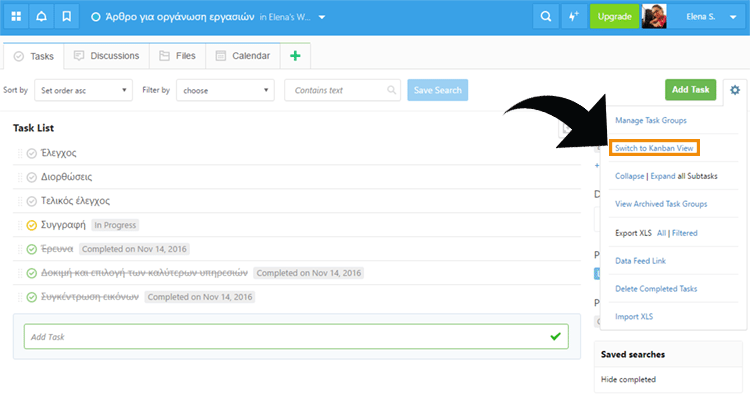
Task: Mark Έλεγχος task as complete
Action: pyautogui.click(x=32, y=154)
